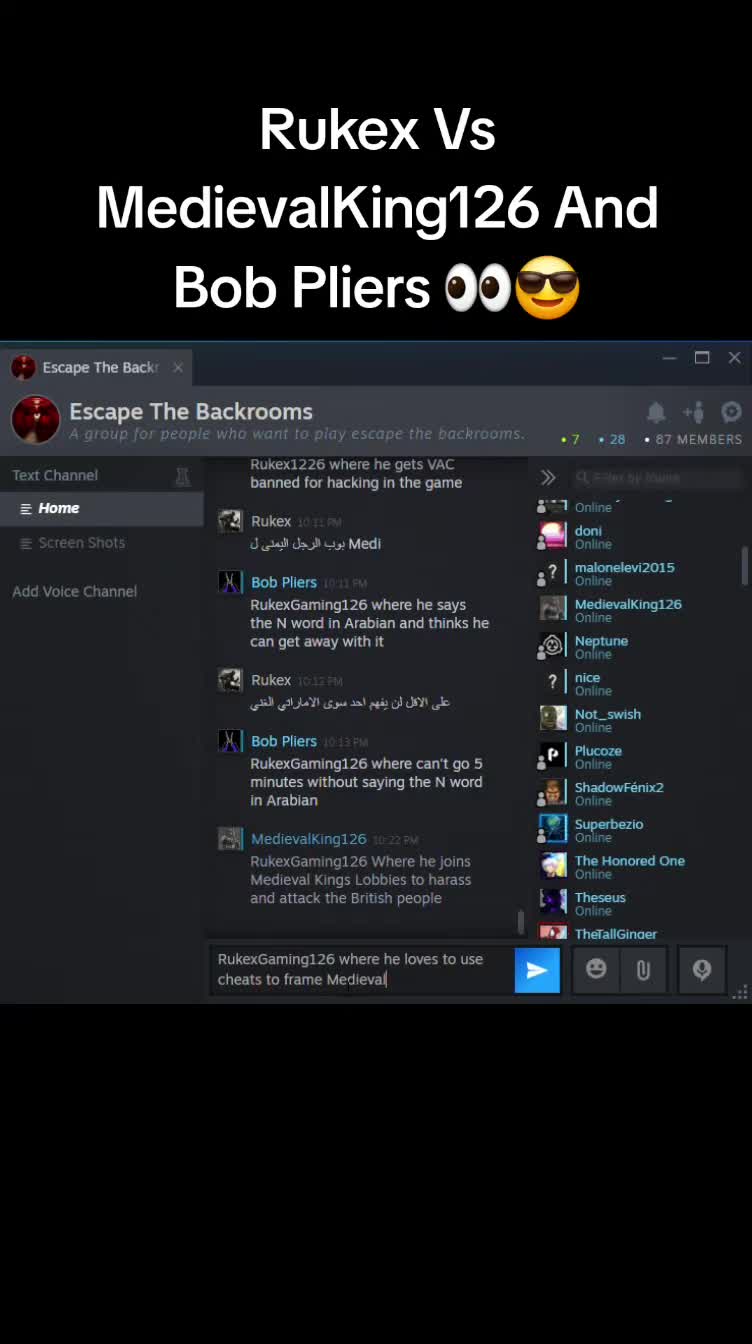Click the chat message scrollbar
The height and width of the screenshot is (1344, 752).
point(520,922)
